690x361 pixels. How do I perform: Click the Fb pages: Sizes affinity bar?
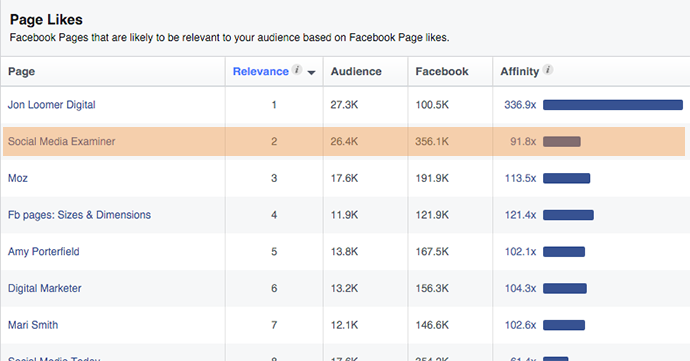pos(568,215)
